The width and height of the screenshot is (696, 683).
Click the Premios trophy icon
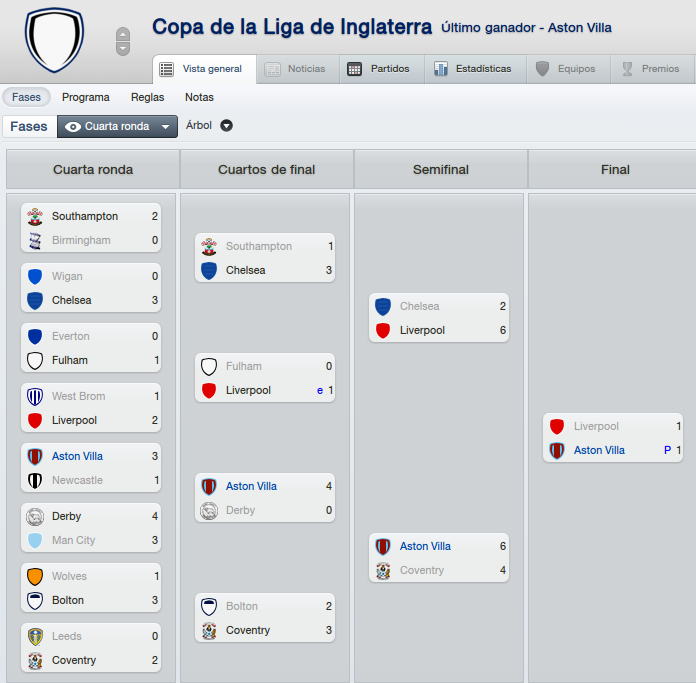pyautogui.click(x=627, y=69)
